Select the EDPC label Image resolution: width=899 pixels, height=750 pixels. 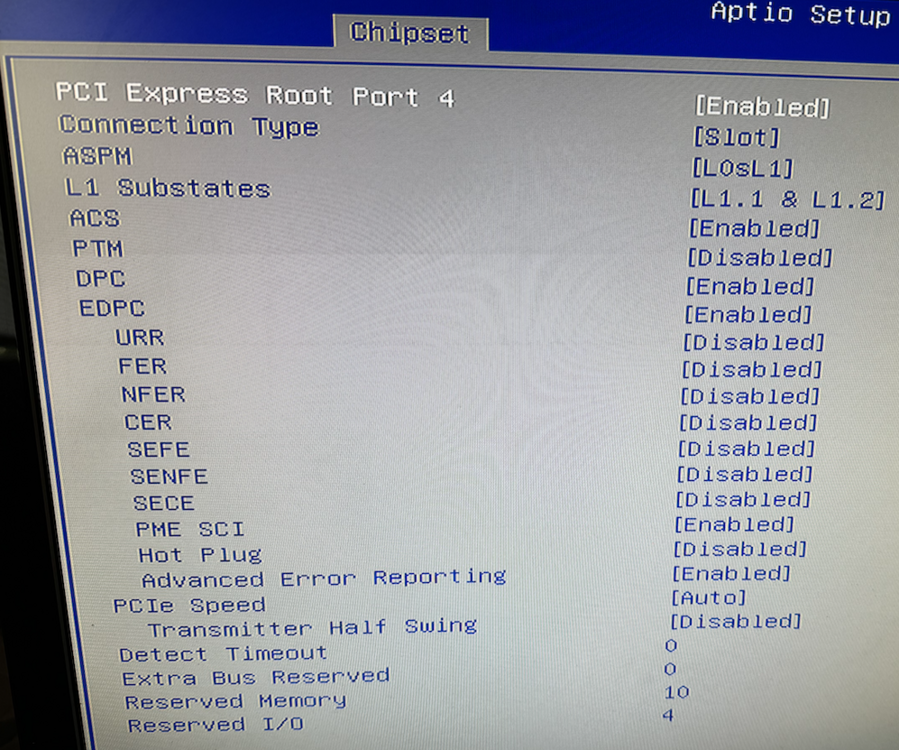112,308
